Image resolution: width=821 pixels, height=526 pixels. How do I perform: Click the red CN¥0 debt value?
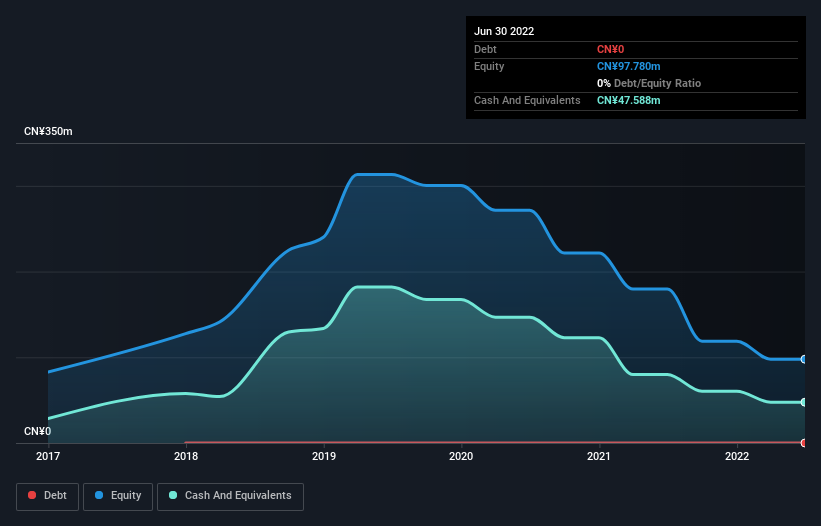point(611,49)
